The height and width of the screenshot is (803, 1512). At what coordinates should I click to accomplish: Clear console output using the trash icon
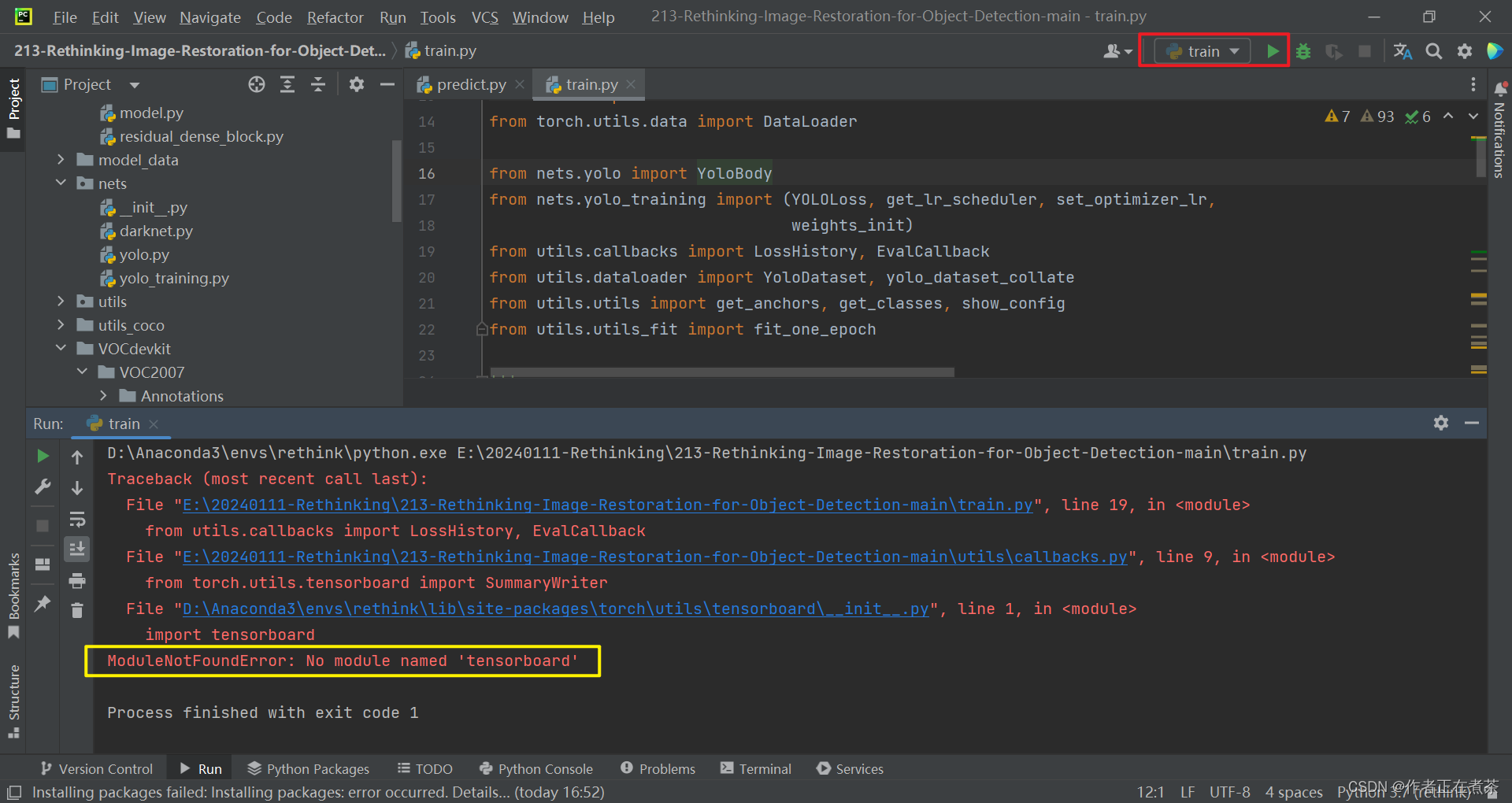click(x=76, y=611)
